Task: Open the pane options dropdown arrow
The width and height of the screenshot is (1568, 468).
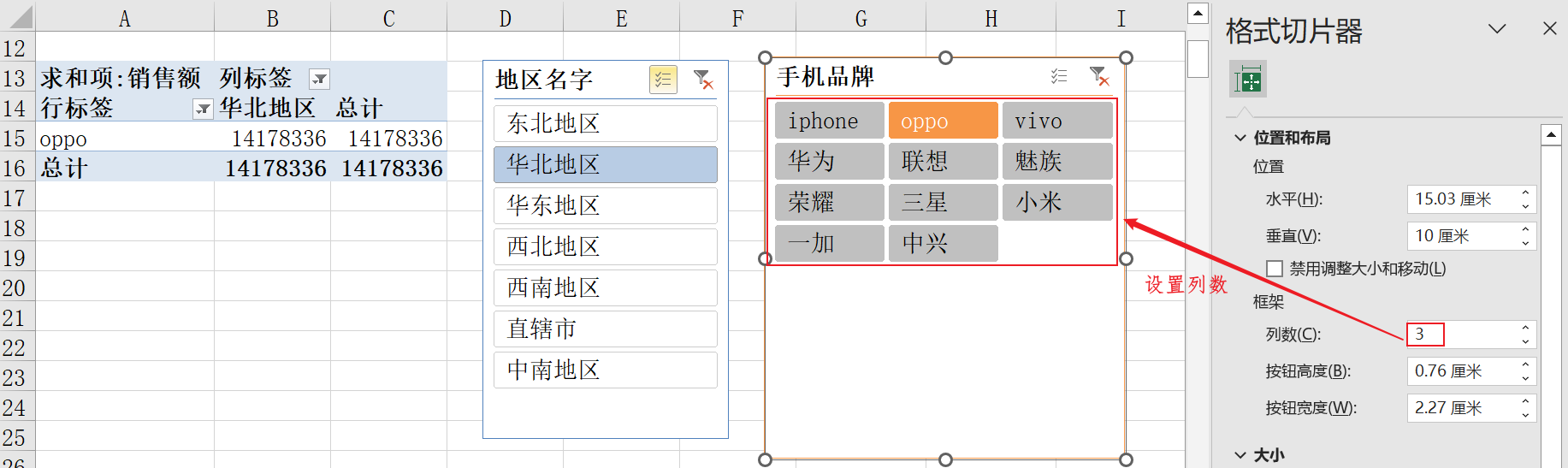Action: point(1497,29)
